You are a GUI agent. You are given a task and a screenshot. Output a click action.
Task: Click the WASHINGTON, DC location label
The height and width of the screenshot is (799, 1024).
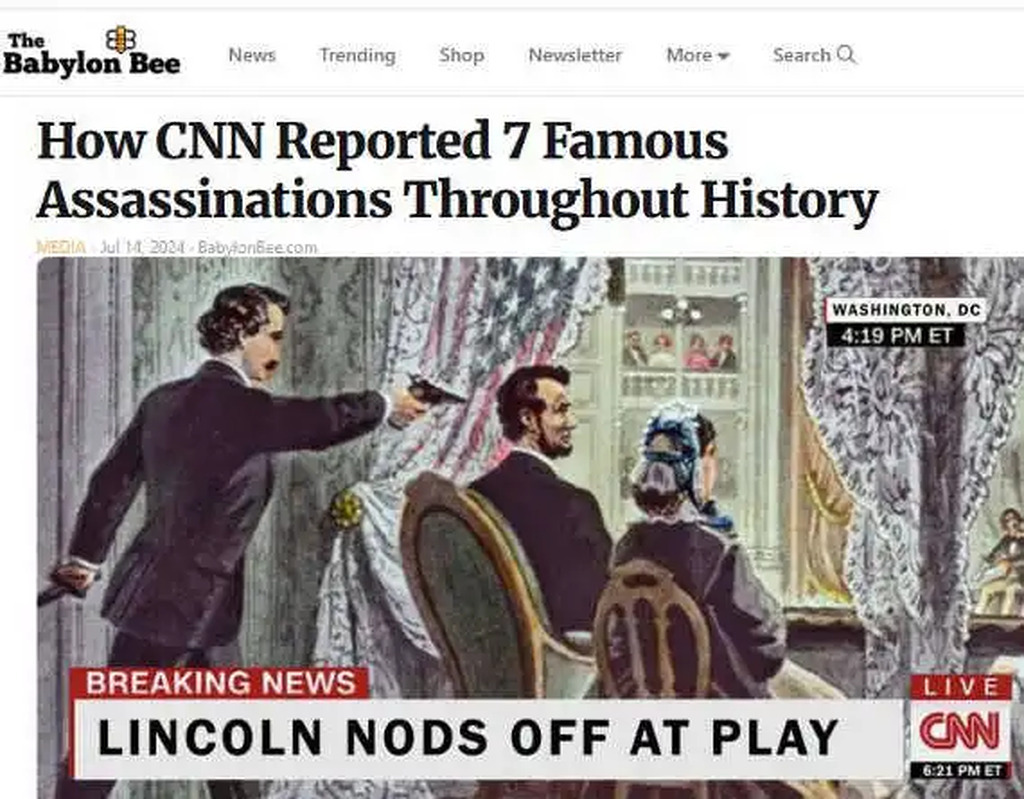click(x=906, y=310)
